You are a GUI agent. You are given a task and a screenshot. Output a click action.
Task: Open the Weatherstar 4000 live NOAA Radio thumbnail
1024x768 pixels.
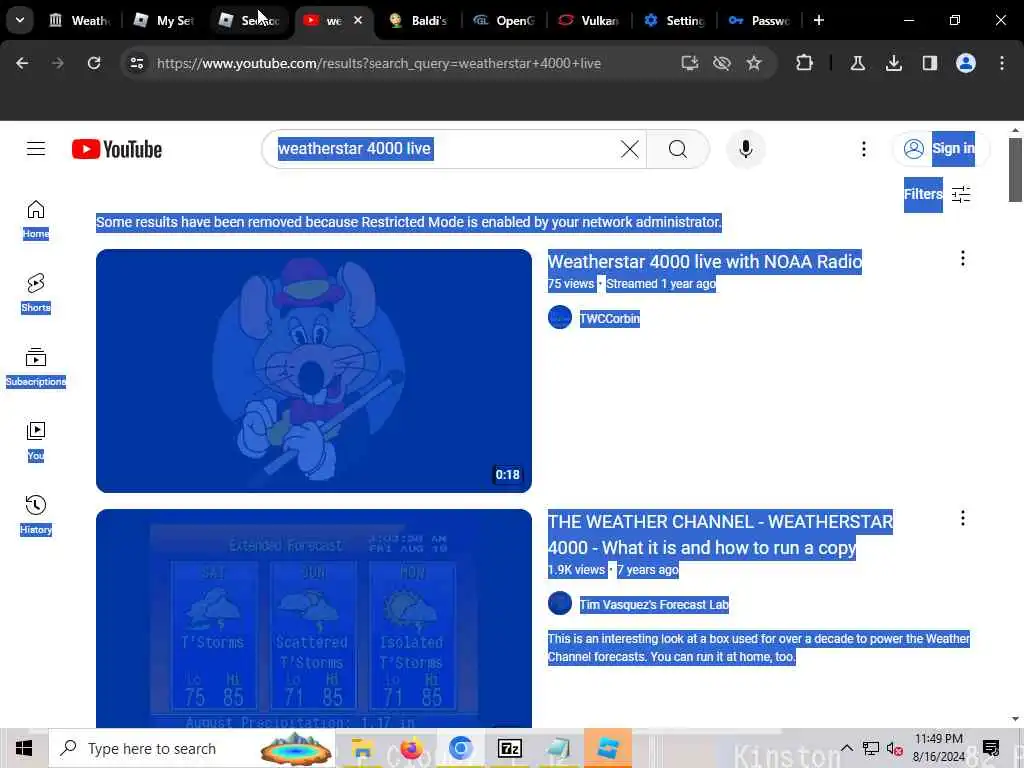313,370
